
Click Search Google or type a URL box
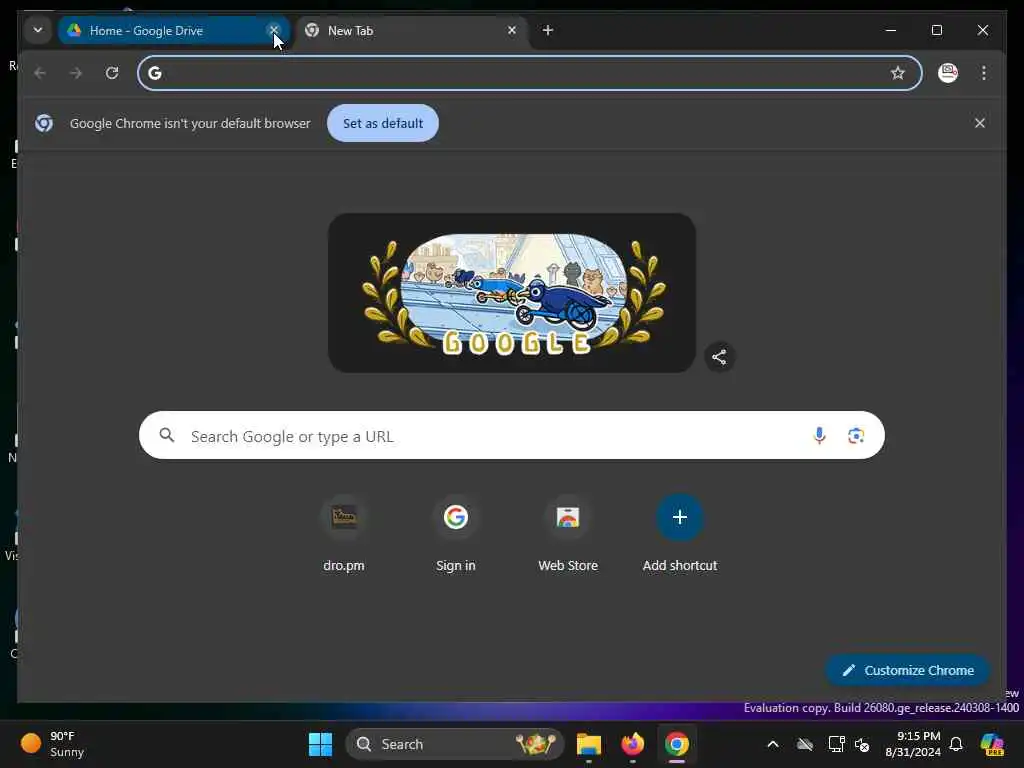(511, 436)
